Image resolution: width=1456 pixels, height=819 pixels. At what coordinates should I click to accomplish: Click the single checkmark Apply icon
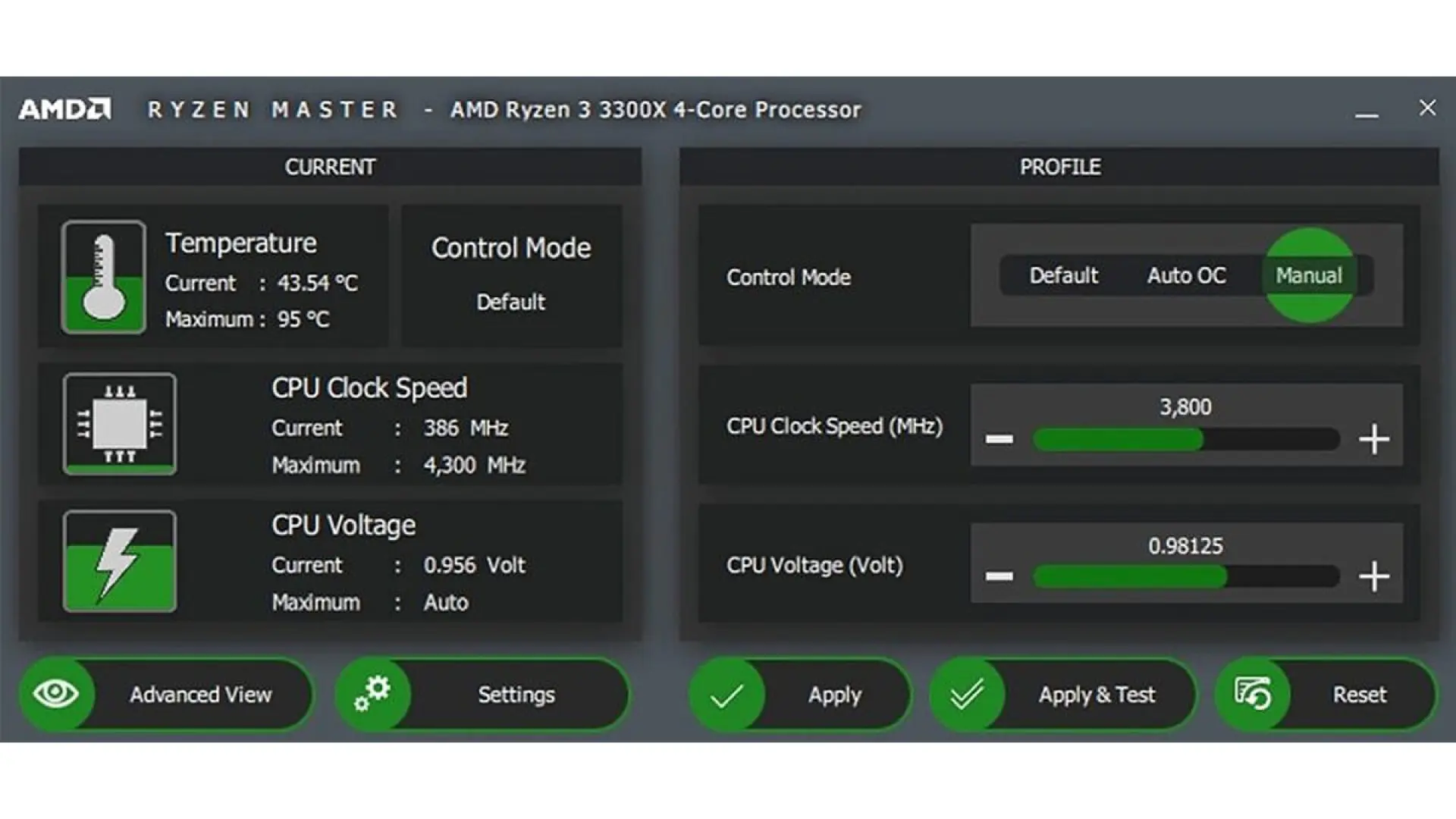(x=726, y=695)
